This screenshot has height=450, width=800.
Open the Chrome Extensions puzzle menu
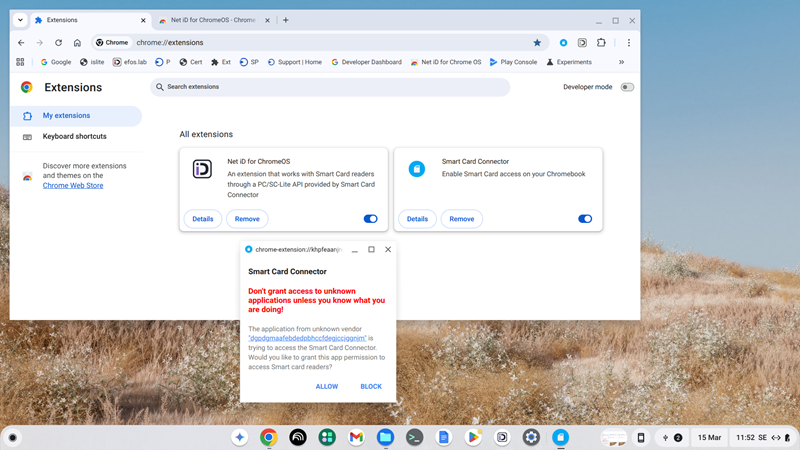click(601, 43)
